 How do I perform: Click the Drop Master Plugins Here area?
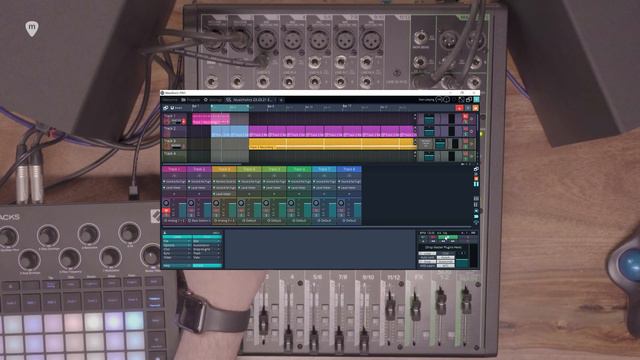click(443, 247)
